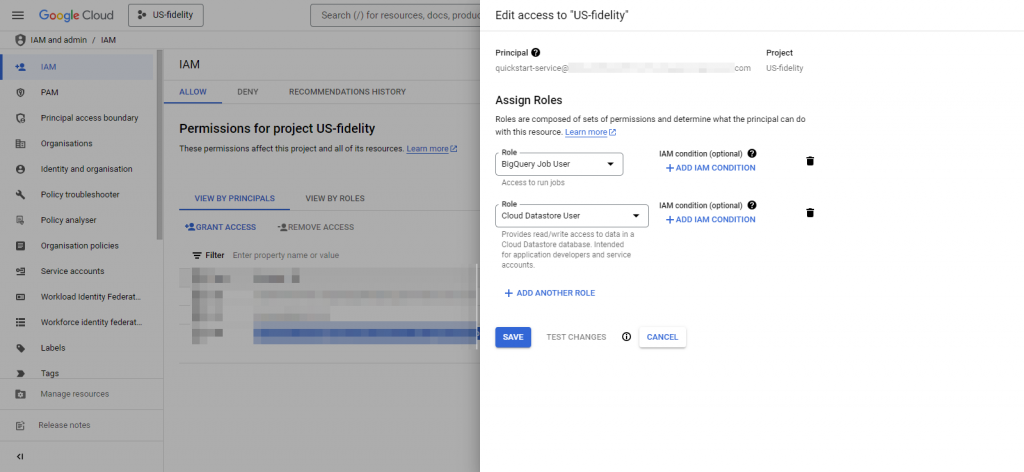Open Policy troubleshooter in sidebar
1024x472 pixels.
click(x=80, y=194)
